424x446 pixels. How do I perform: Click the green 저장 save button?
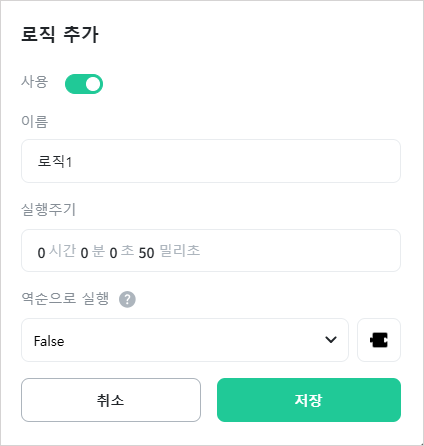pos(309,400)
